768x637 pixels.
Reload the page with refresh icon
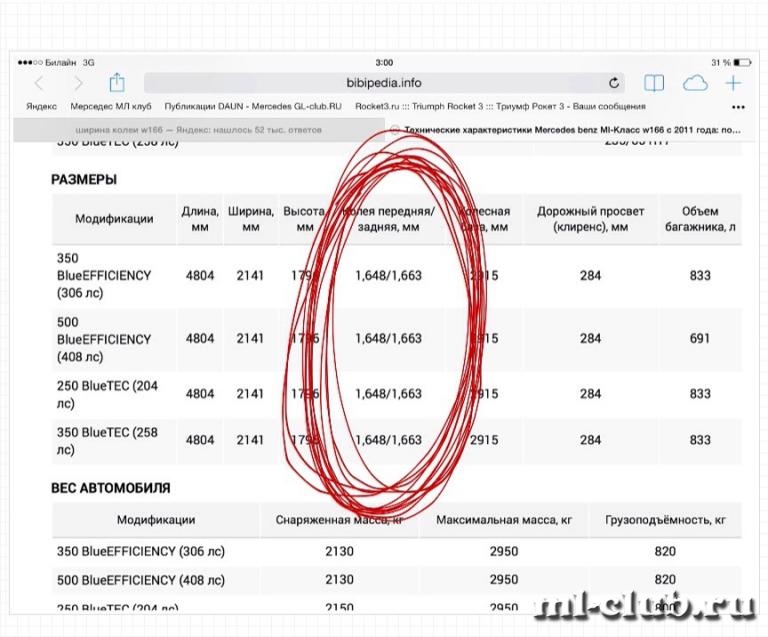click(614, 83)
